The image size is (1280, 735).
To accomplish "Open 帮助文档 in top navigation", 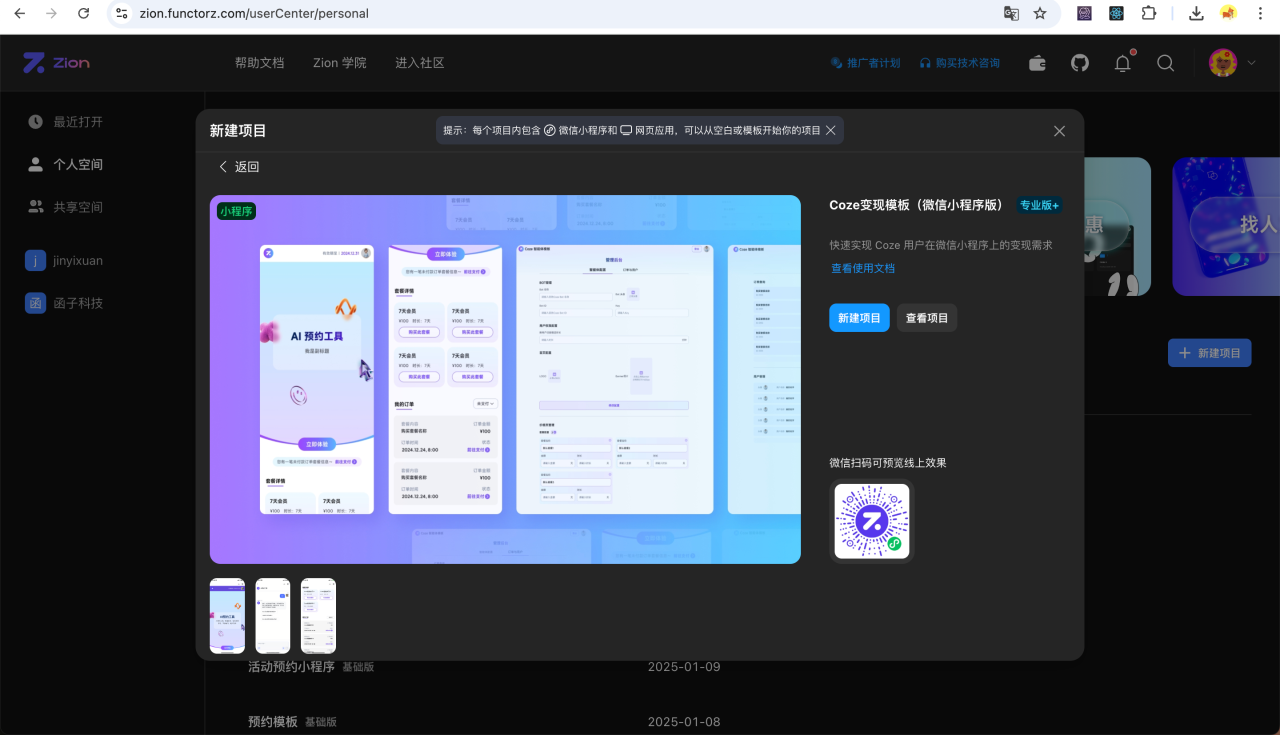I will pos(260,63).
